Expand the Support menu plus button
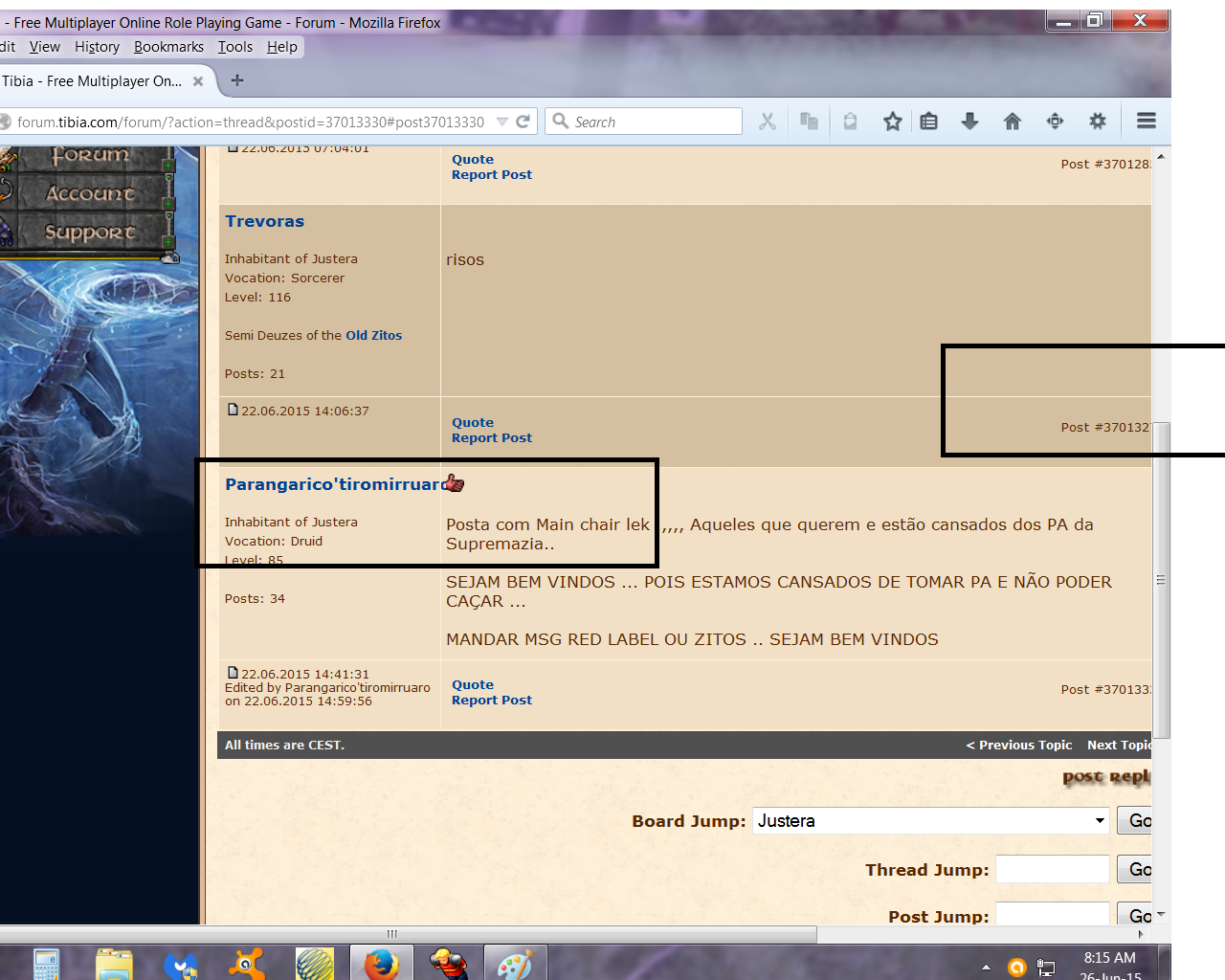1225x980 pixels. tap(168, 242)
